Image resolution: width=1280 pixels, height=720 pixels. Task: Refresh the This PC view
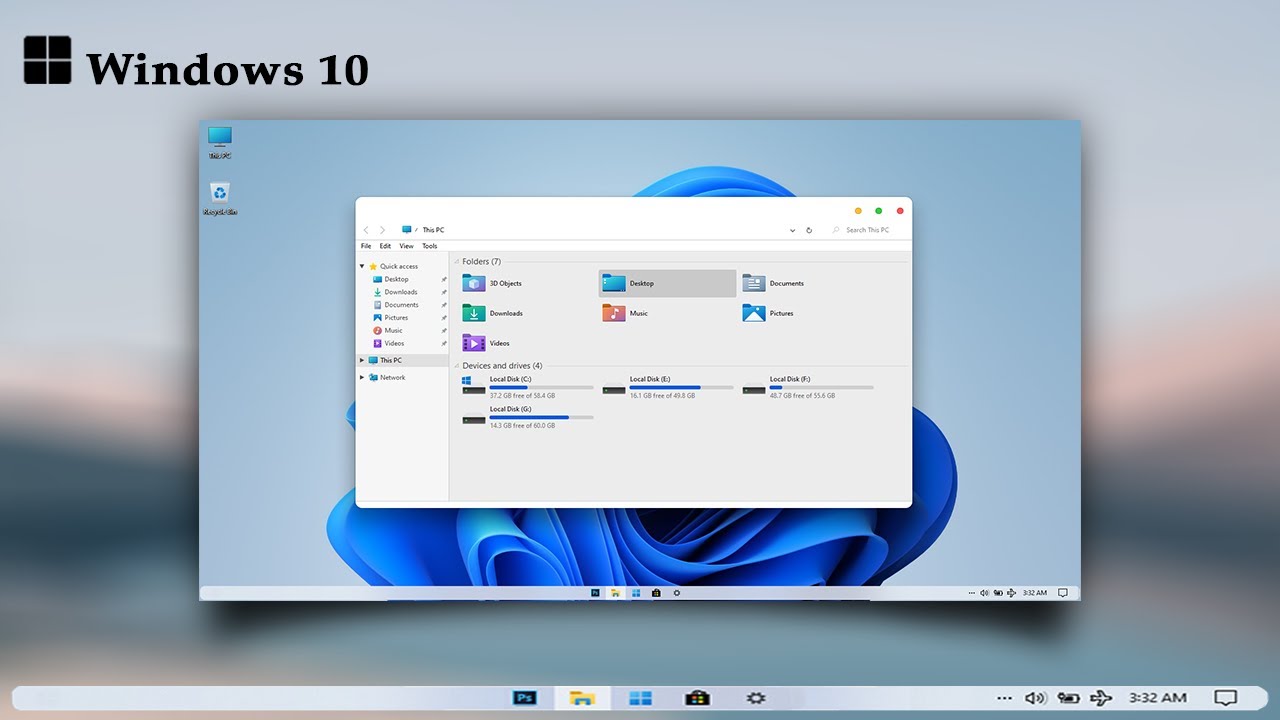click(x=808, y=230)
